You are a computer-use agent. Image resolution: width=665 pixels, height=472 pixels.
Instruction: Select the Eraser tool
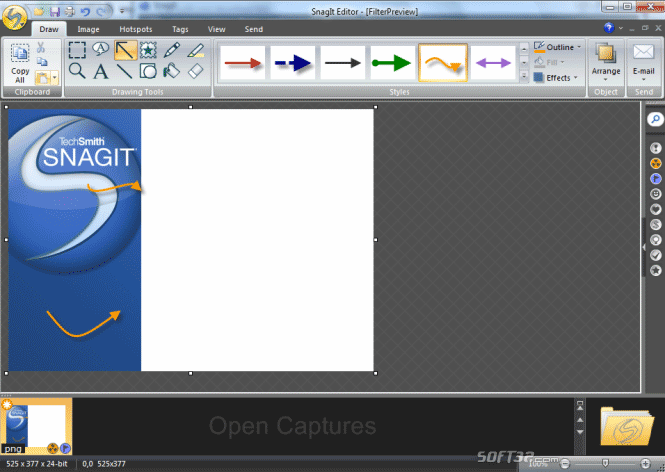pyautogui.click(x=196, y=71)
